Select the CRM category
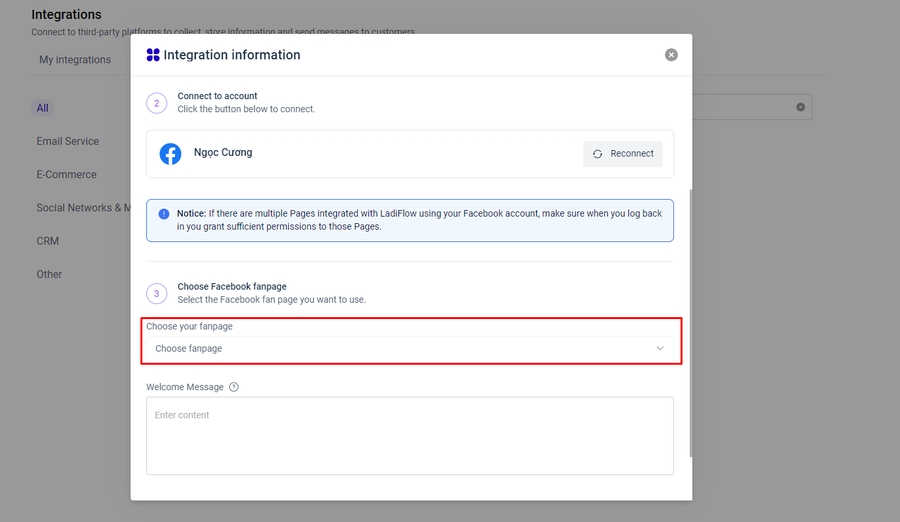The image size is (900, 522). tap(48, 241)
